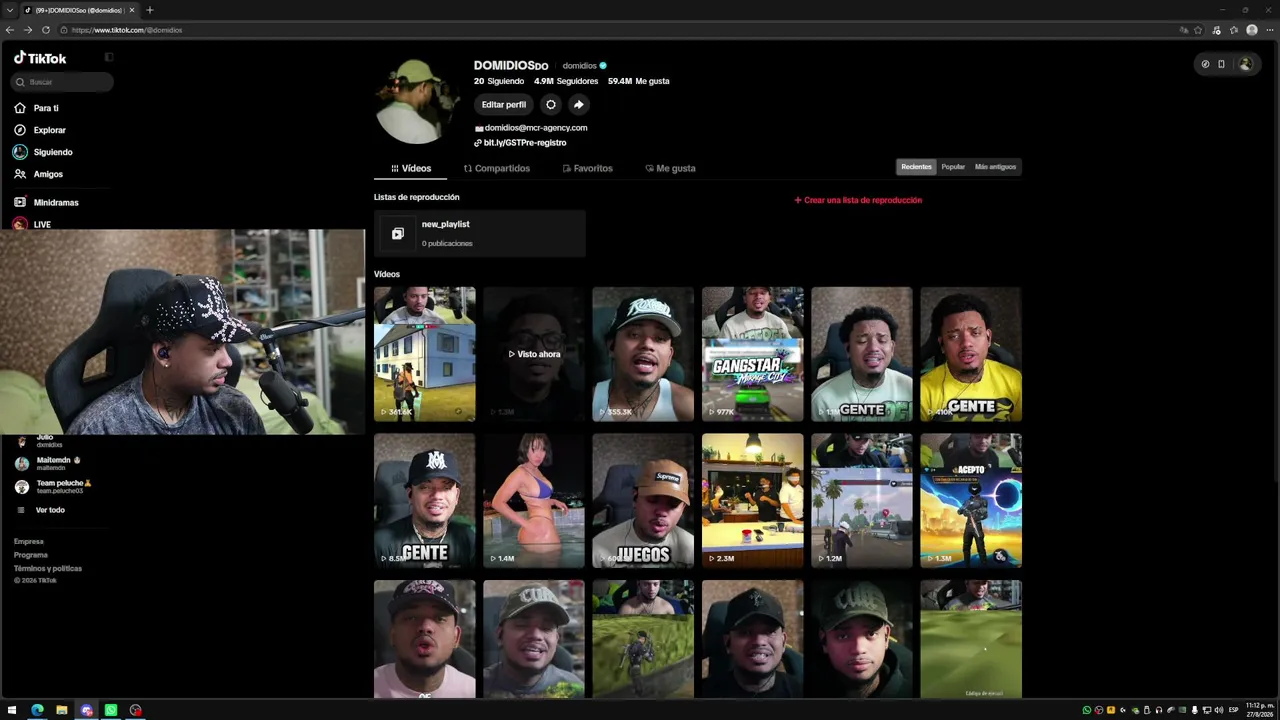Click the 4.9M Seguidores count
The height and width of the screenshot is (720, 1280).
coord(566,81)
